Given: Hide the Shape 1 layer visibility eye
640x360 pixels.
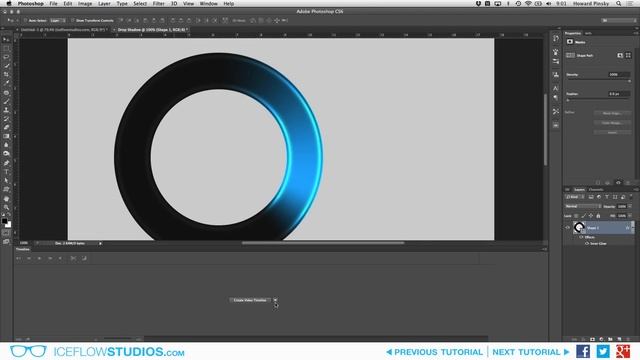Looking at the screenshot, I should coord(567,228).
